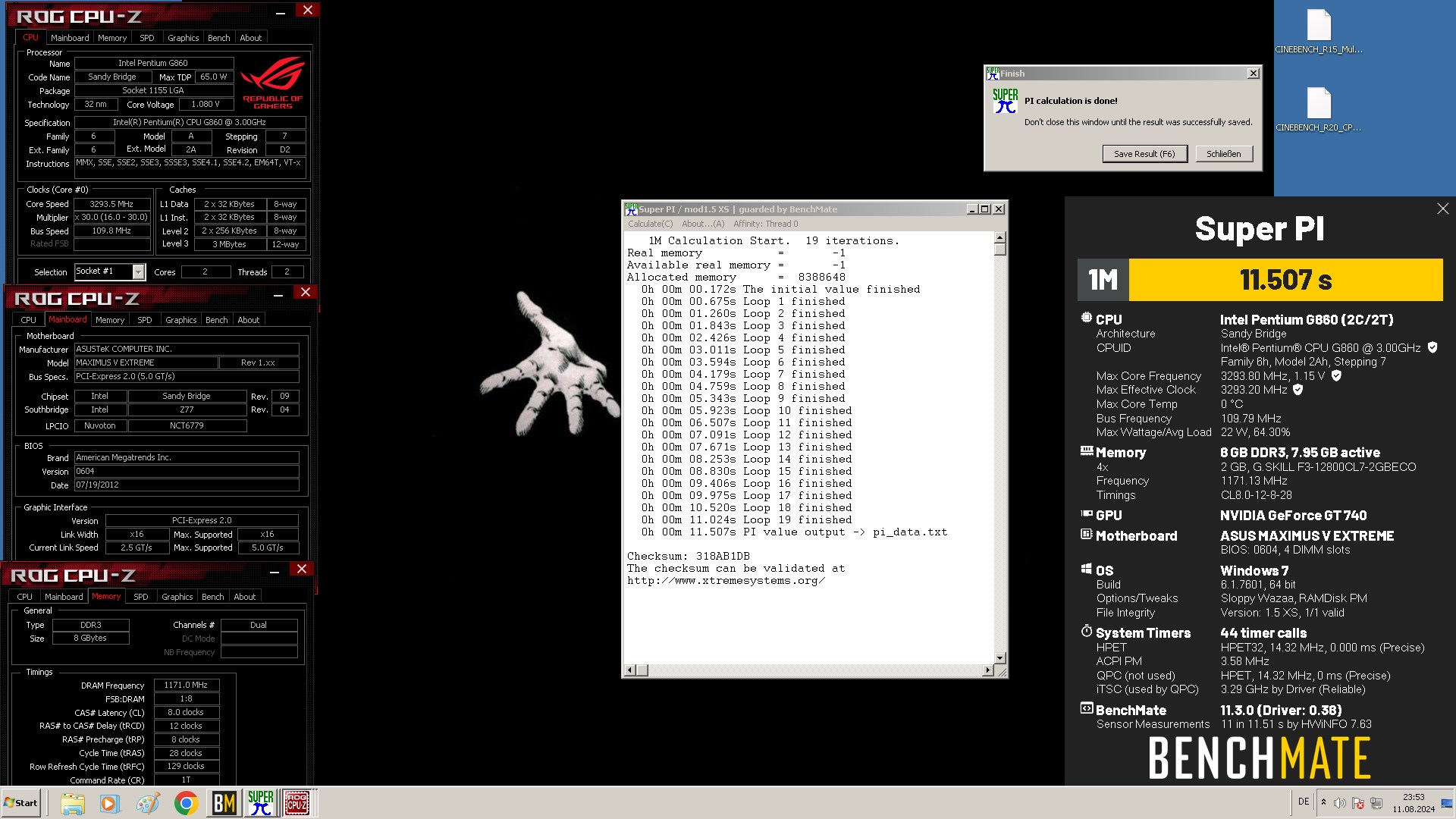Close the Finish dialog with X
The height and width of the screenshot is (819, 1456).
click(x=1254, y=74)
